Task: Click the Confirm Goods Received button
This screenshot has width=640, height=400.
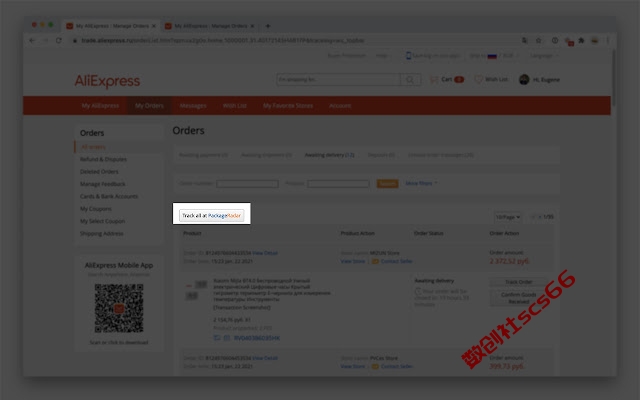Action: pos(518,298)
